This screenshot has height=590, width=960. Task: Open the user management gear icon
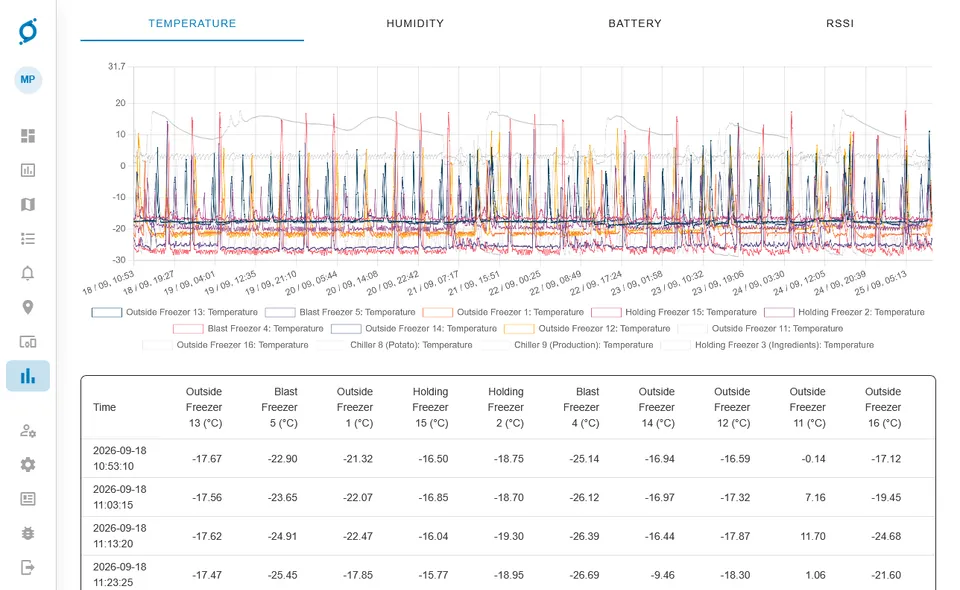pos(28,431)
